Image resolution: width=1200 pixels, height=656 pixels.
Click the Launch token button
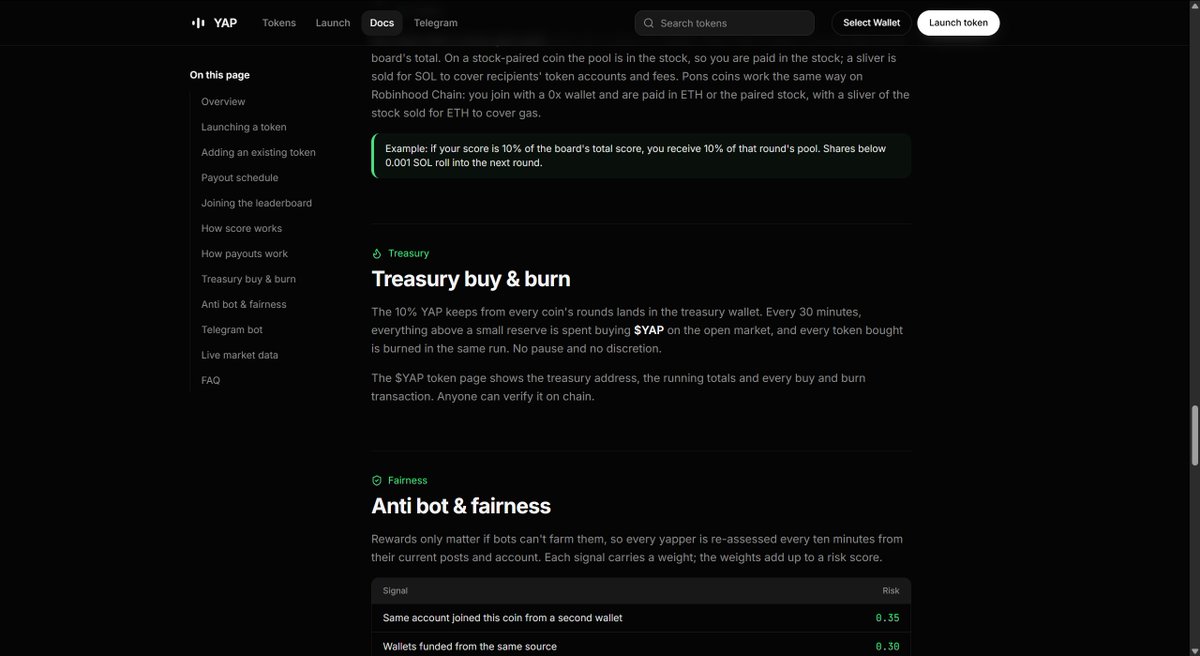(x=959, y=23)
